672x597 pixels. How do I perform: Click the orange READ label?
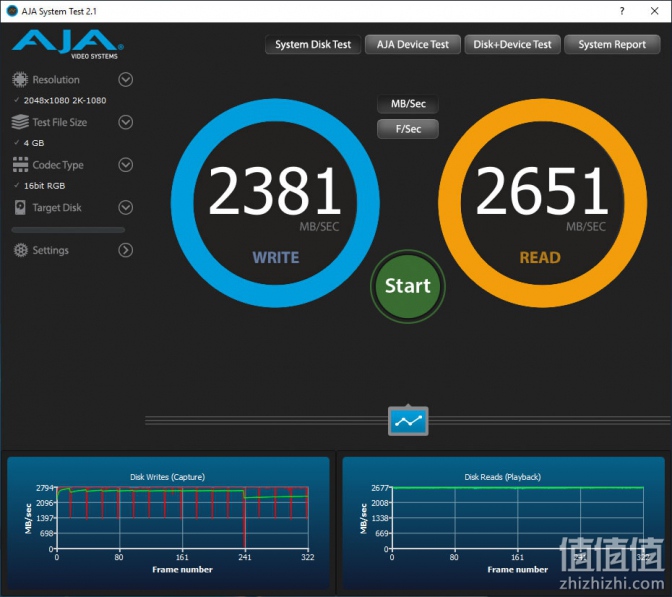coord(540,258)
